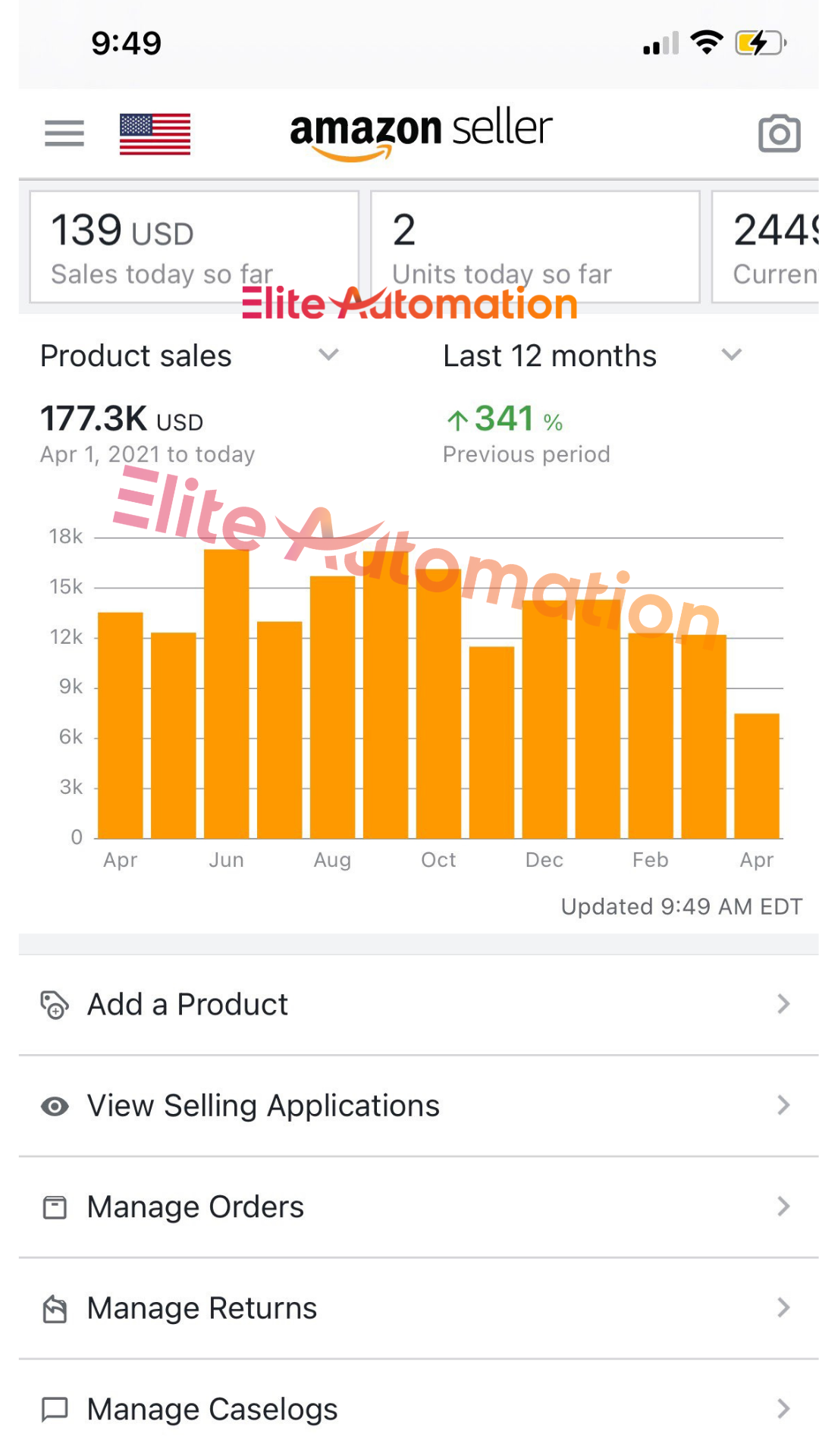
Task: Tap the Units today so far card
Action: click(535, 247)
